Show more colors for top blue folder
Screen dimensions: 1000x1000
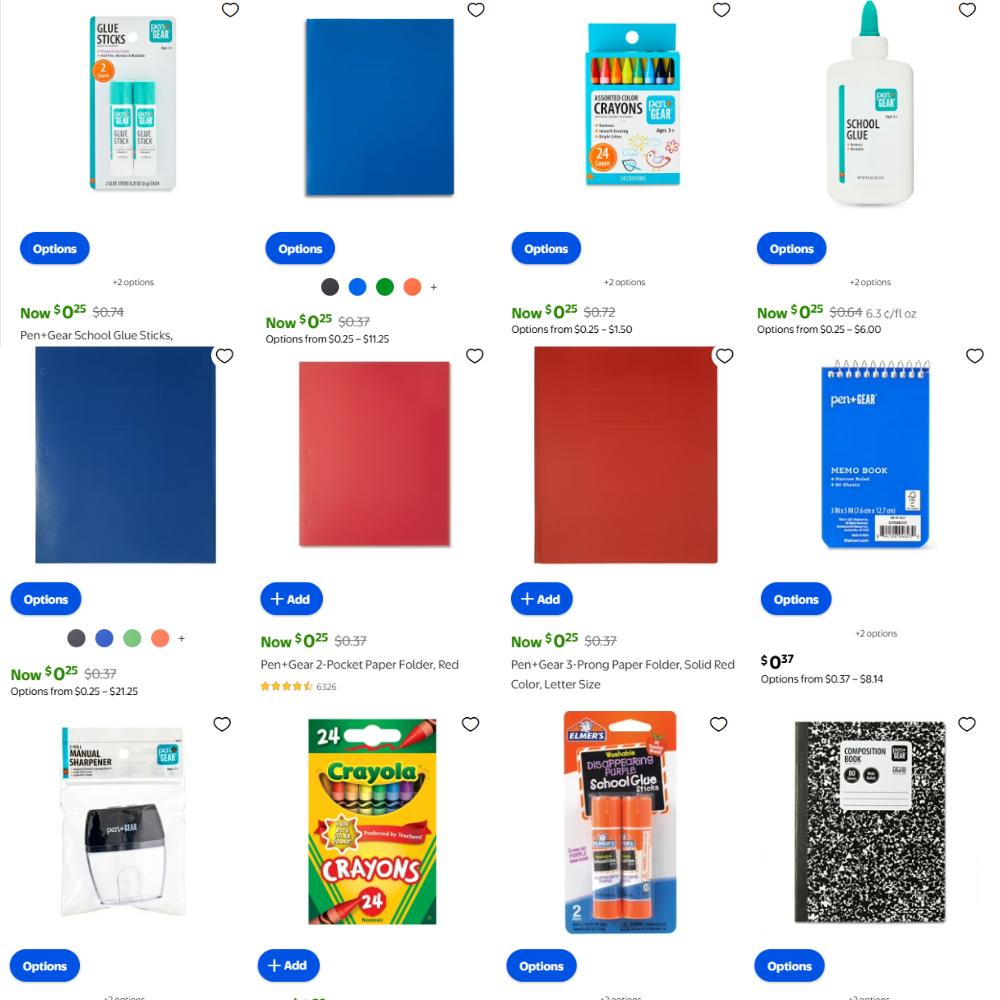(434, 287)
